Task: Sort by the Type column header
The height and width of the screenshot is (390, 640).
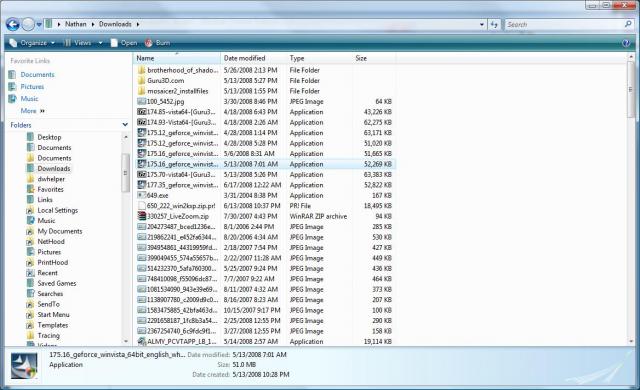Action: click(319, 58)
